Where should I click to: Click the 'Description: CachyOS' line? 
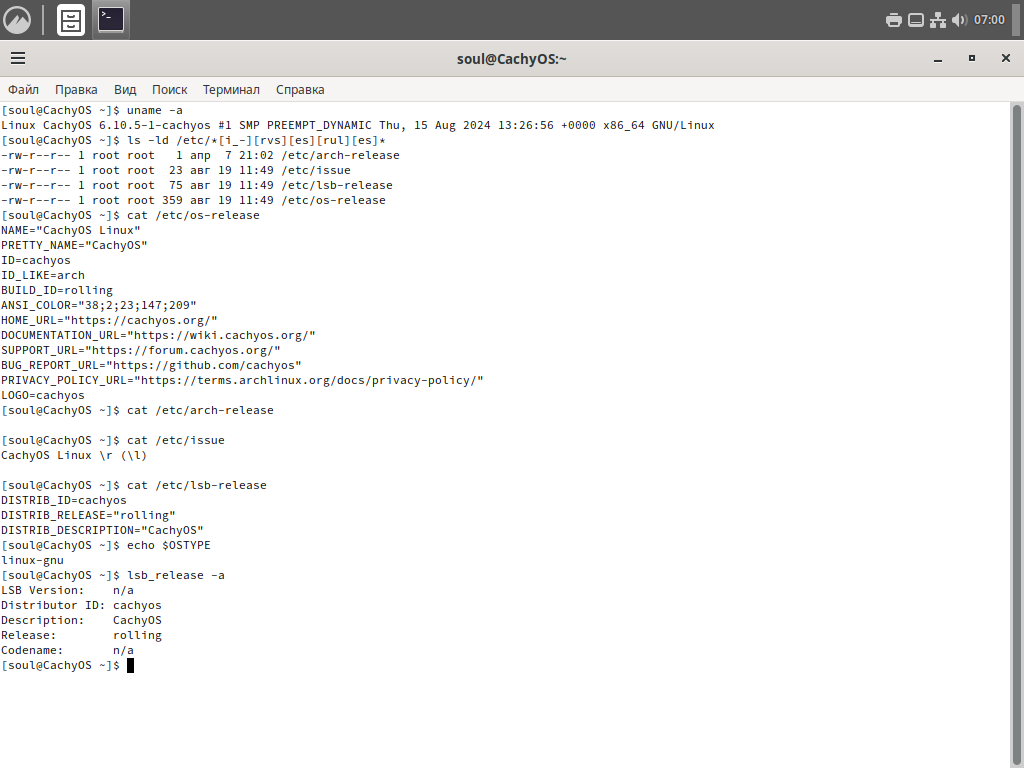[x=82, y=621]
